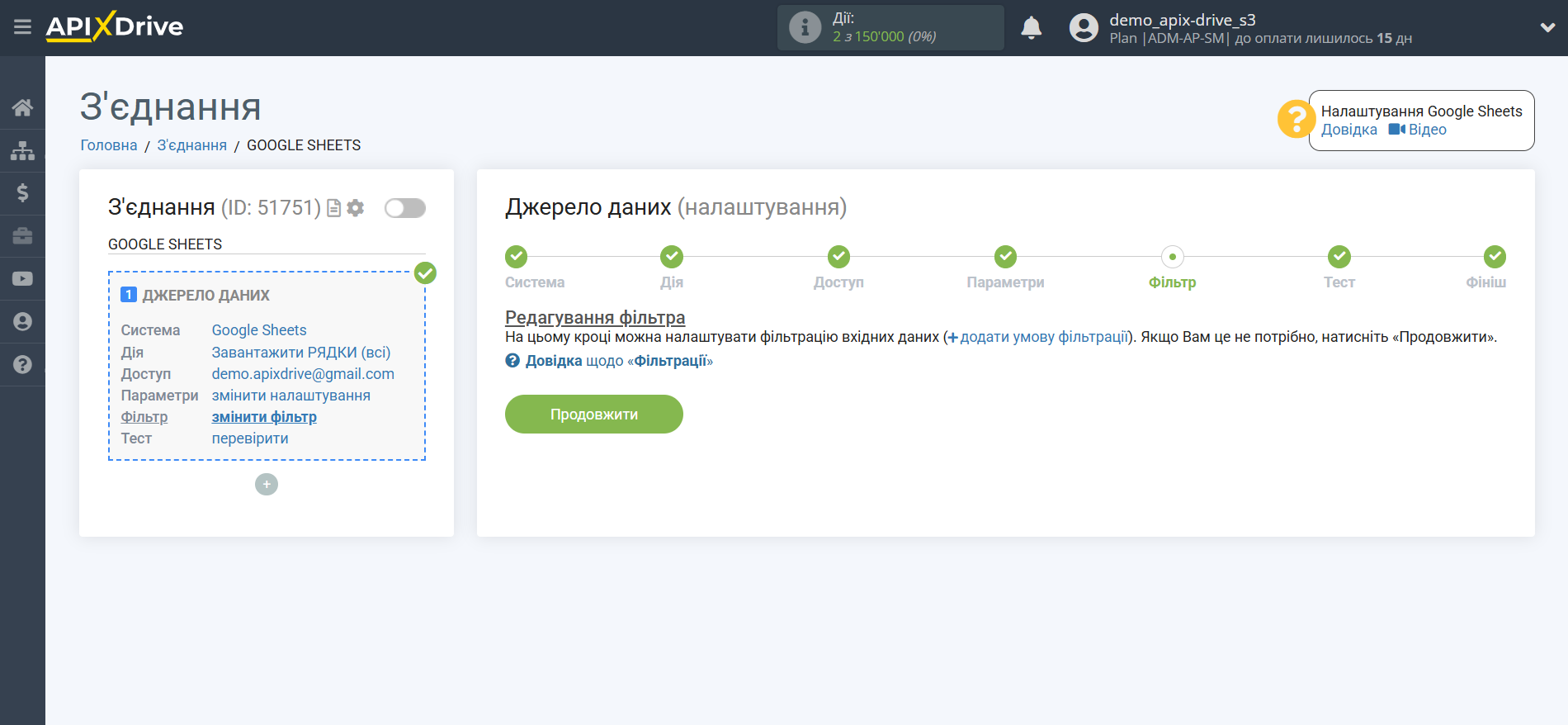Add a new block with plus icon
The width and height of the screenshot is (1568, 725).
[267, 484]
